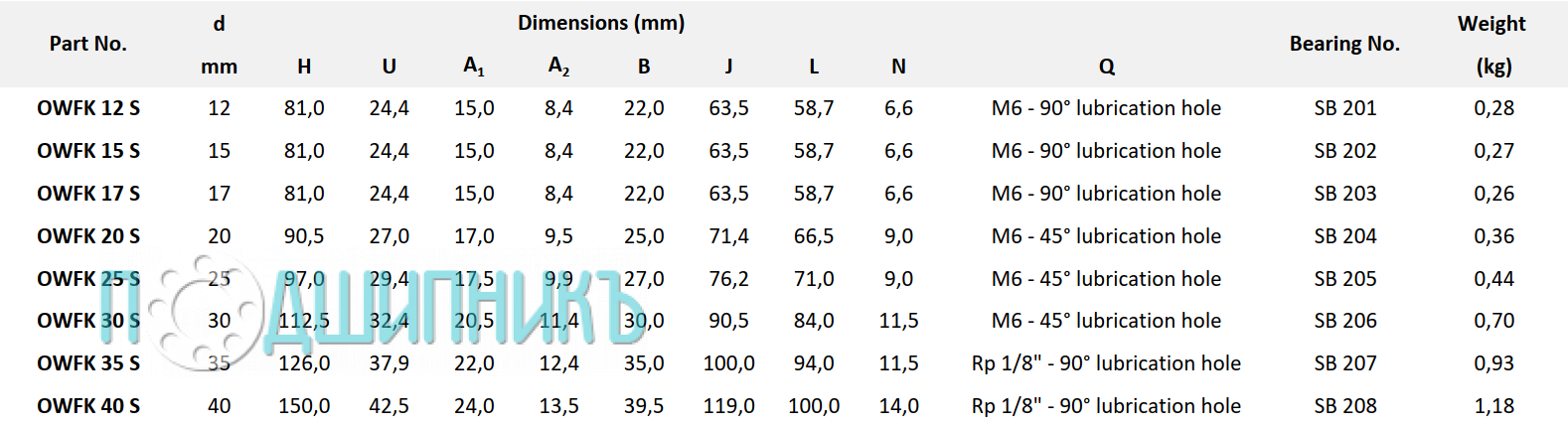Screen dimensions: 1568x427
Task: Click the Rp 1/8" lubrication hole cell for OWFK 35 S
Action: [x=1106, y=363]
